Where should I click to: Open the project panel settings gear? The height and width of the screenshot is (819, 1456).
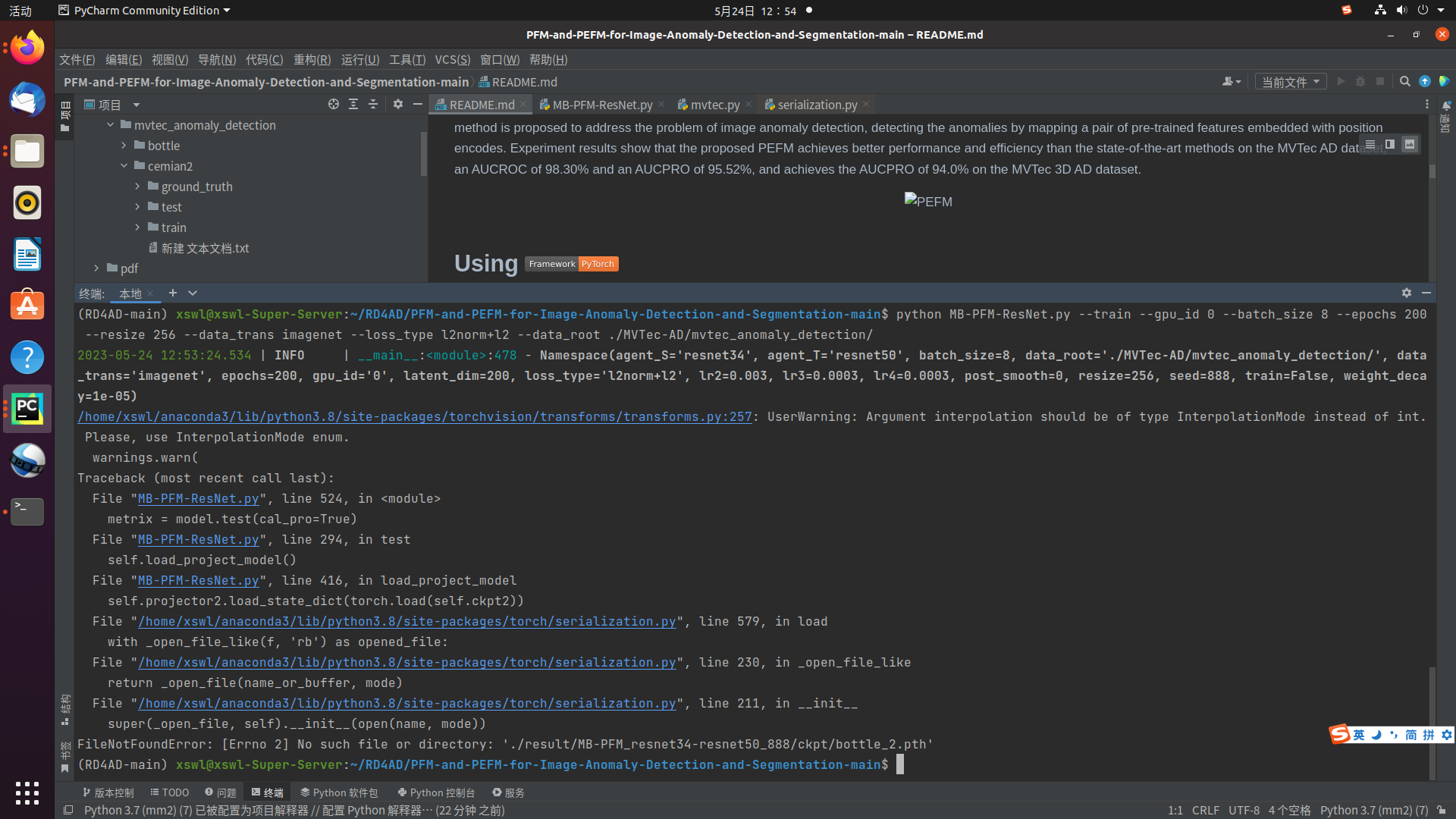[399, 104]
